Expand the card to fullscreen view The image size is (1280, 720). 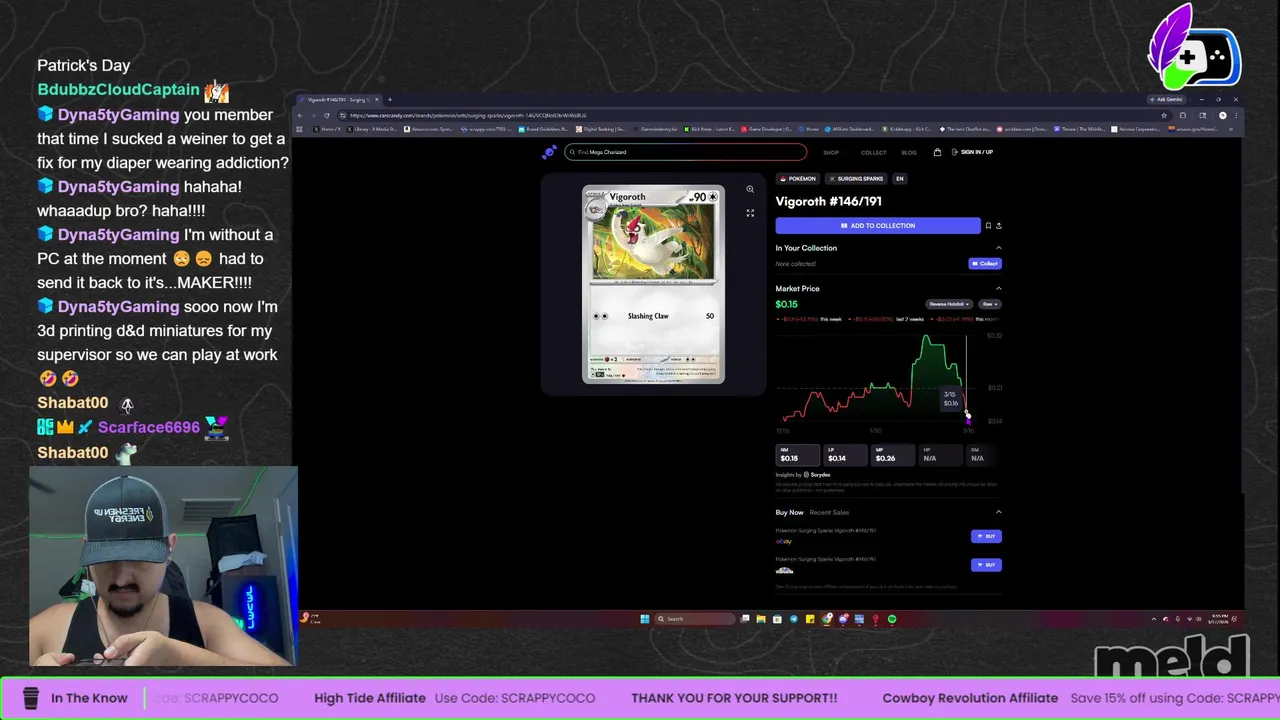[x=750, y=213]
